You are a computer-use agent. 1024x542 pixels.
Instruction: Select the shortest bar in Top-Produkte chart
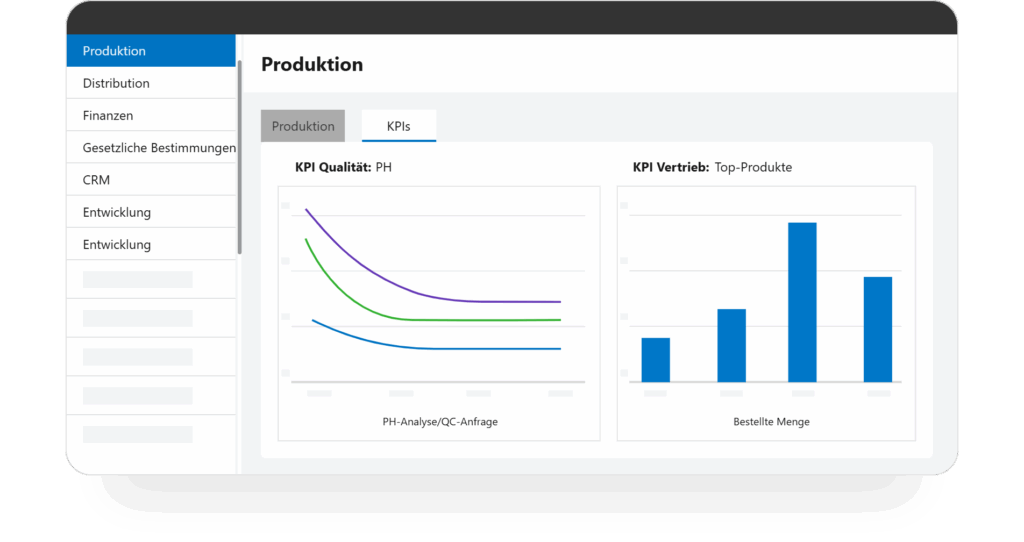click(x=655, y=360)
